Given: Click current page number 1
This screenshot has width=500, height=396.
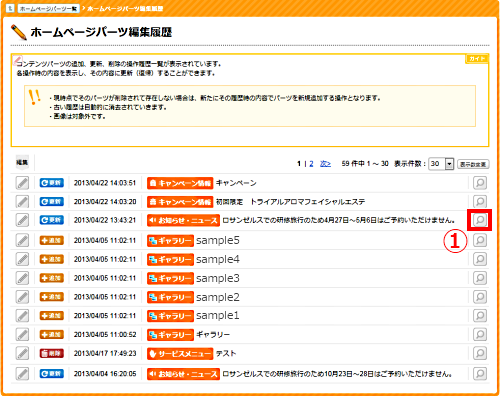Looking at the screenshot, I should (299, 164).
